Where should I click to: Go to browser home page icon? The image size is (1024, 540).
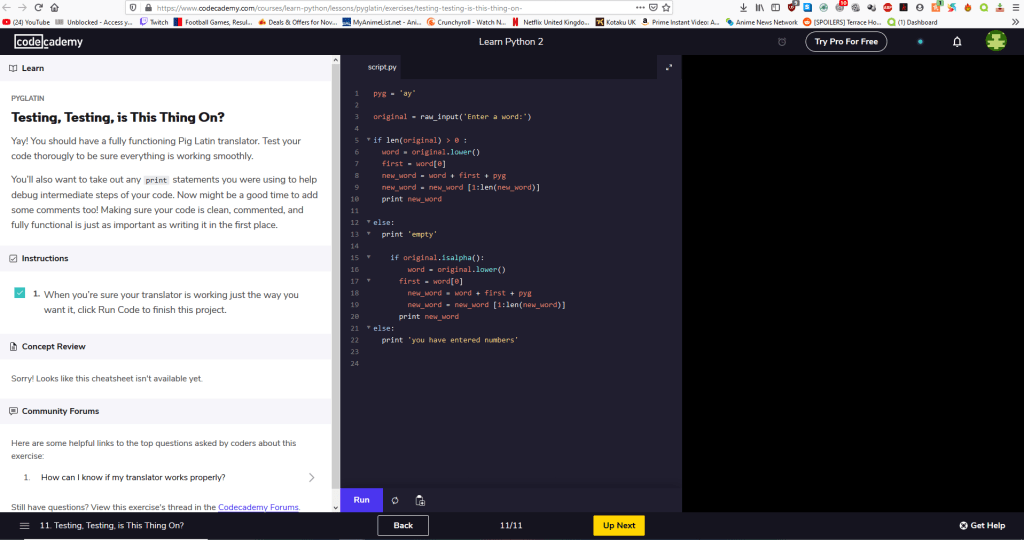[x=54, y=8]
